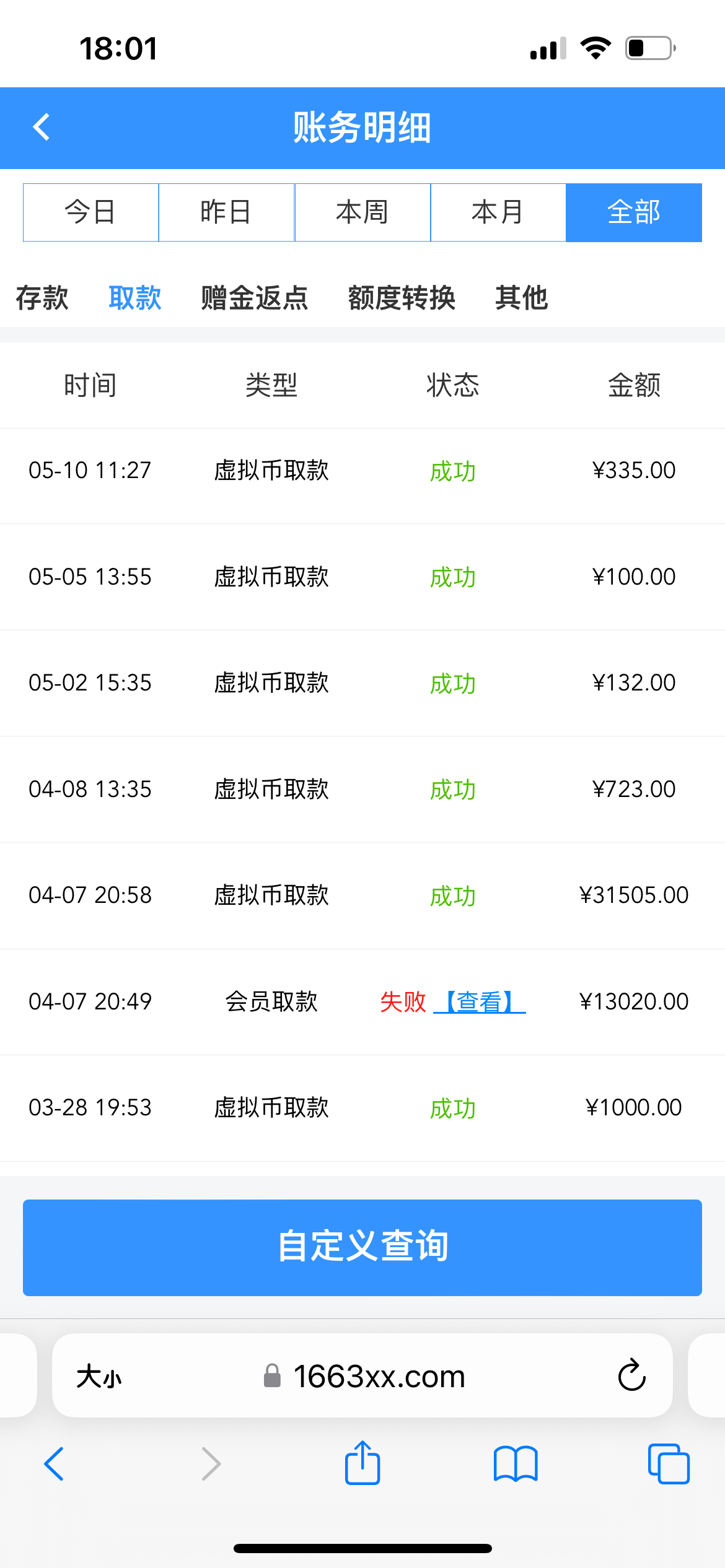Tap the Safari page reload icon
The height and width of the screenshot is (1568, 725).
pos(631,1375)
